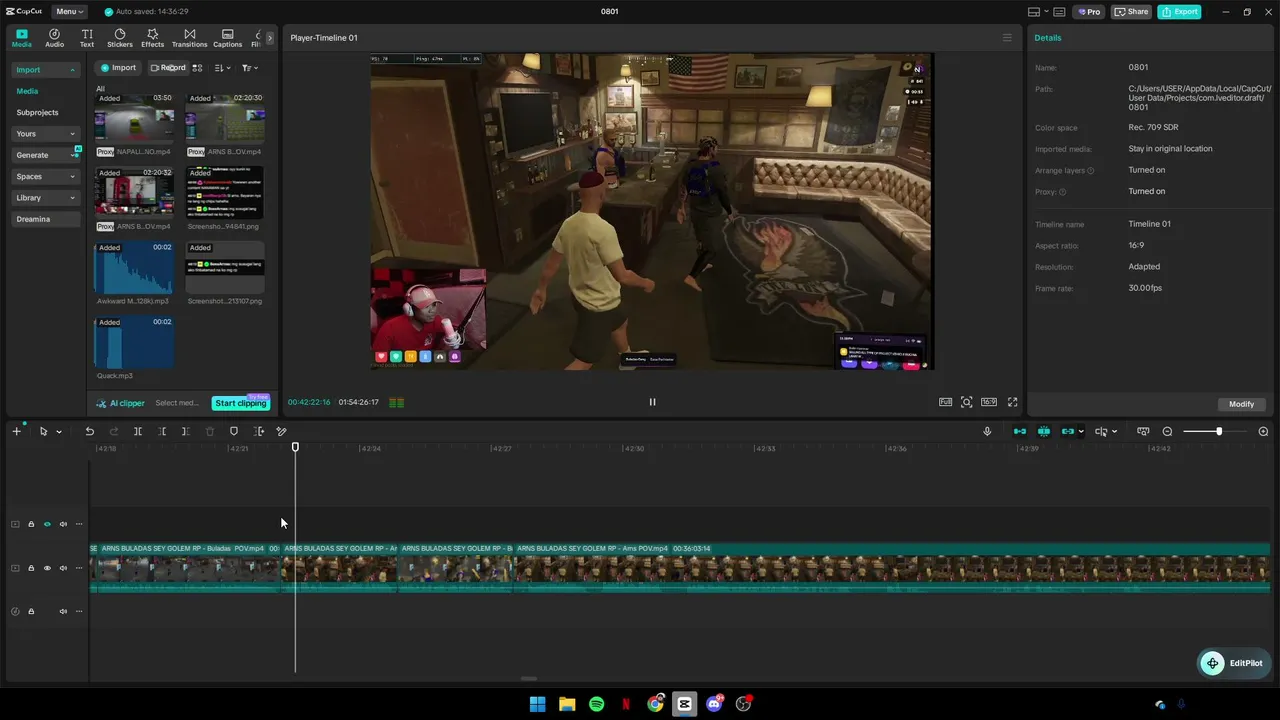
Task: Expand the Generate sidebar section
Action: [x=45, y=155]
